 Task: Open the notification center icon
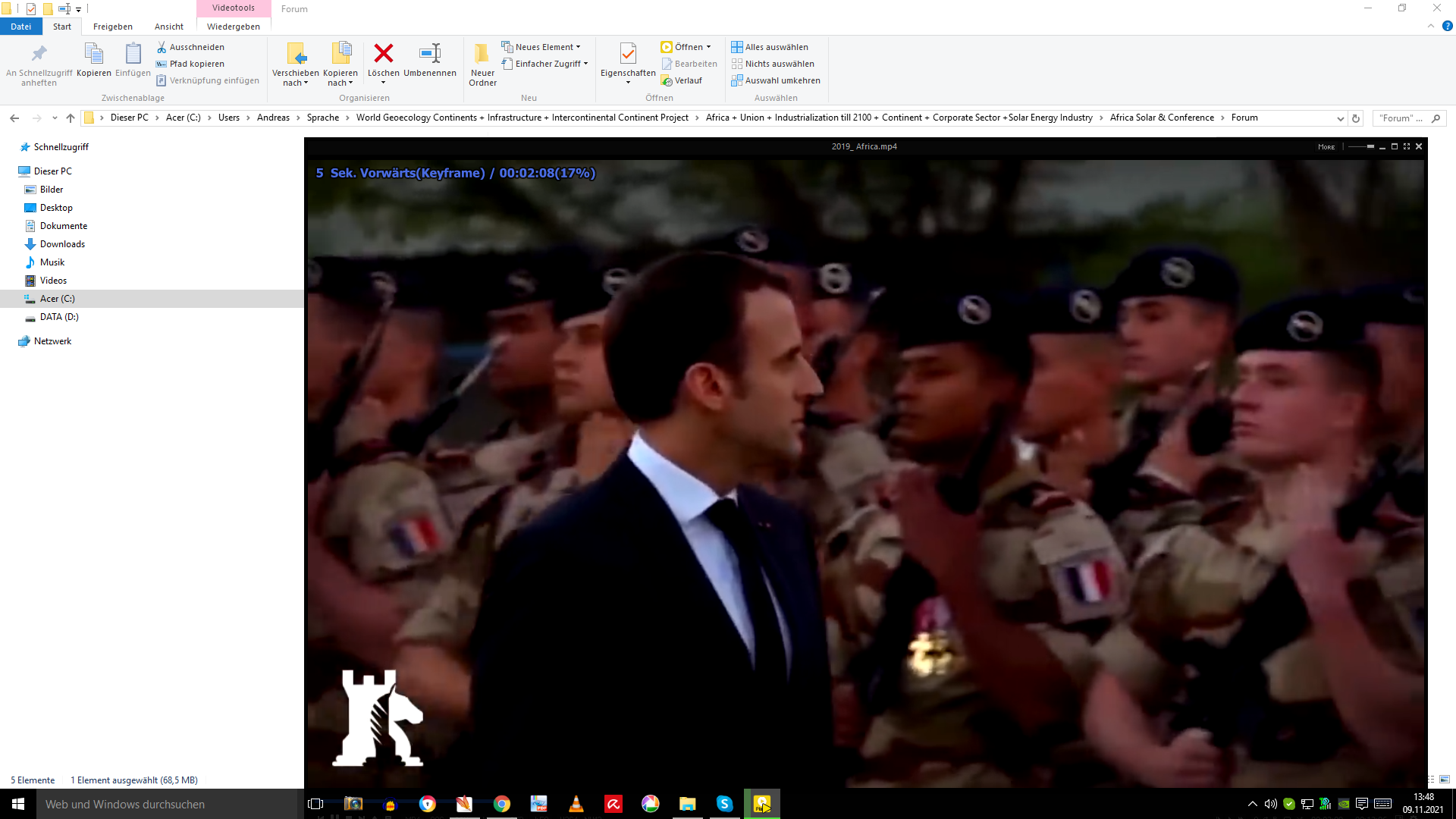point(1362,804)
